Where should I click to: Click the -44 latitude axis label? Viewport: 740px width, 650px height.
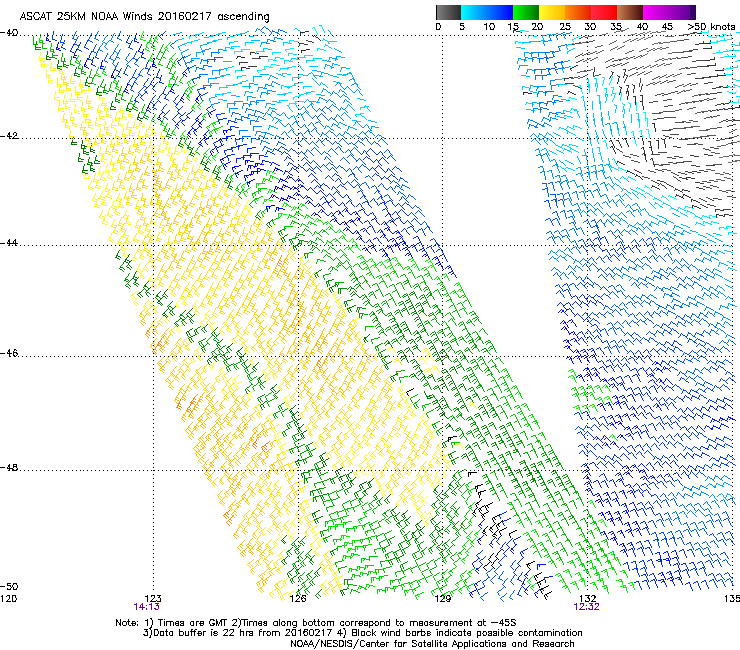[9, 243]
